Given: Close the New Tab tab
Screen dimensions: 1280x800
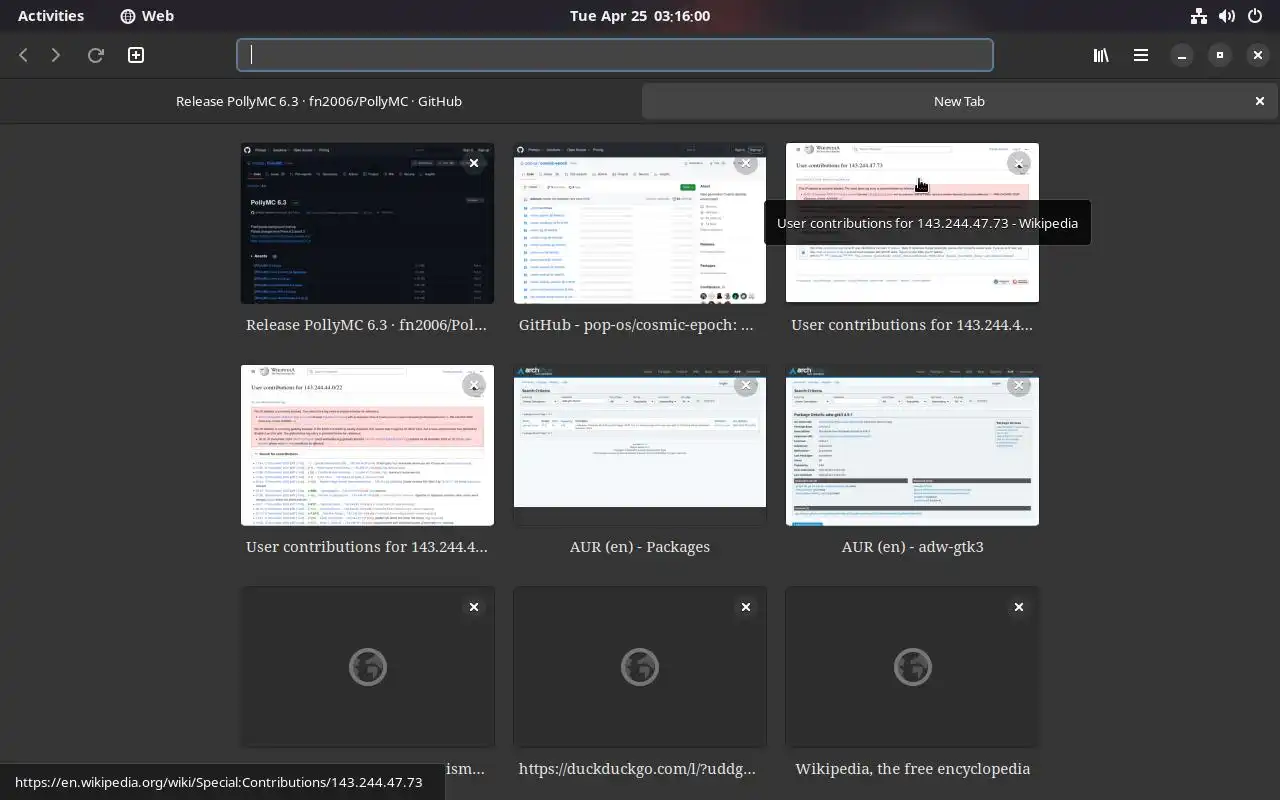Looking at the screenshot, I should [1260, 101].
